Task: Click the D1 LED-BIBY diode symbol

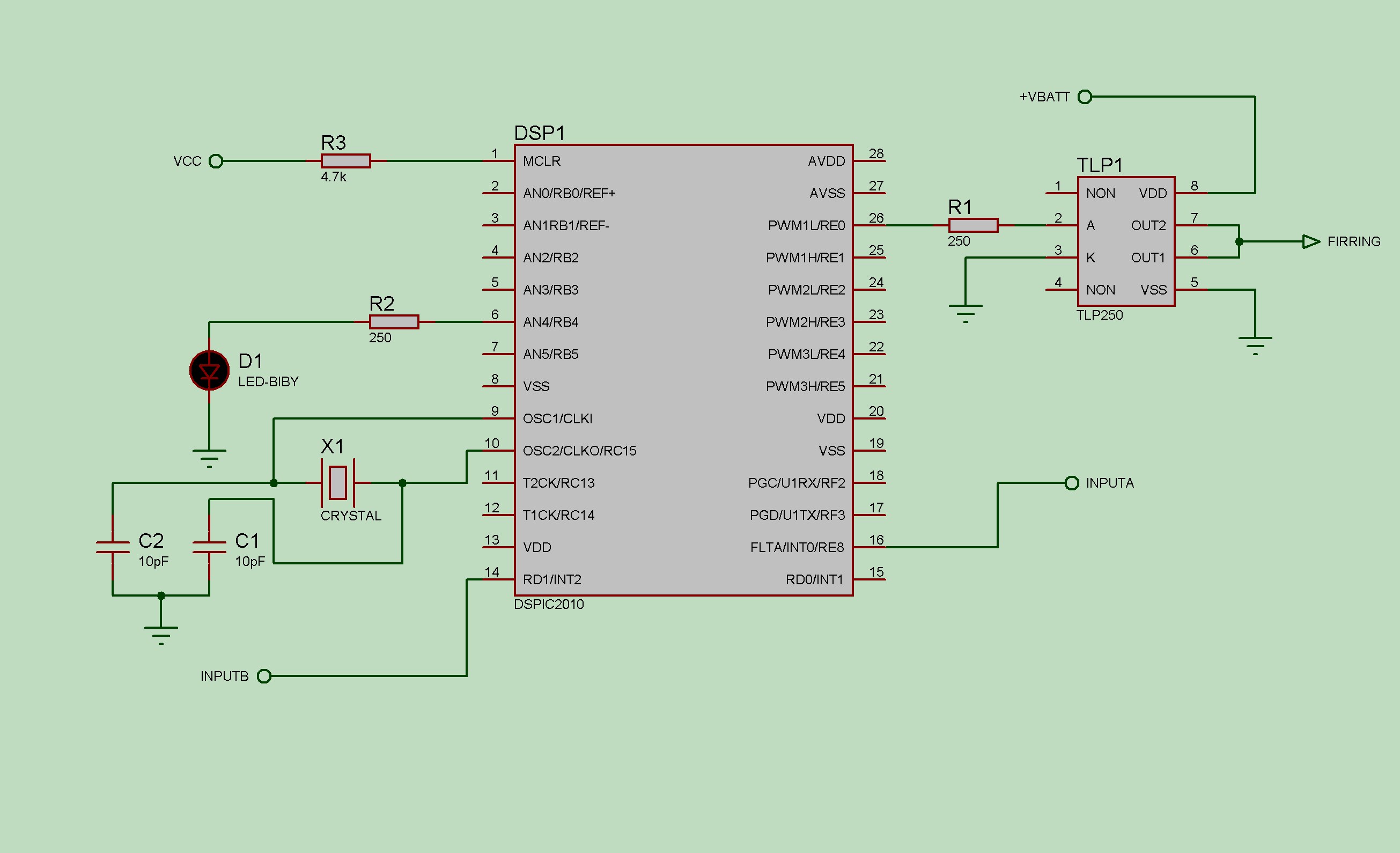Action: pyautogui.click(x=209, y=371)
